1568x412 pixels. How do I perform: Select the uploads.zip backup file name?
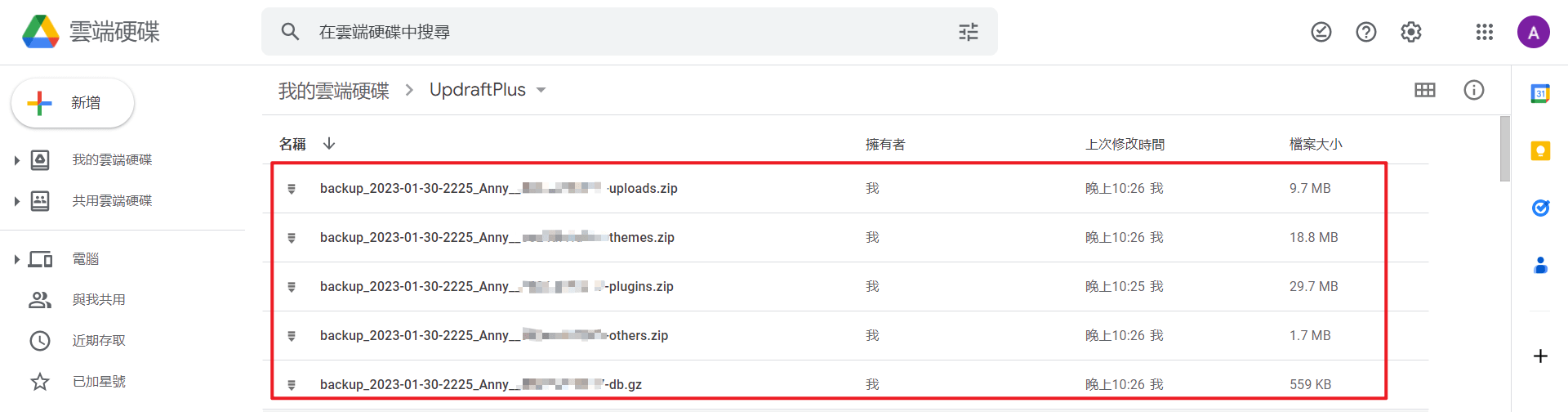click(x=499, y=189)
